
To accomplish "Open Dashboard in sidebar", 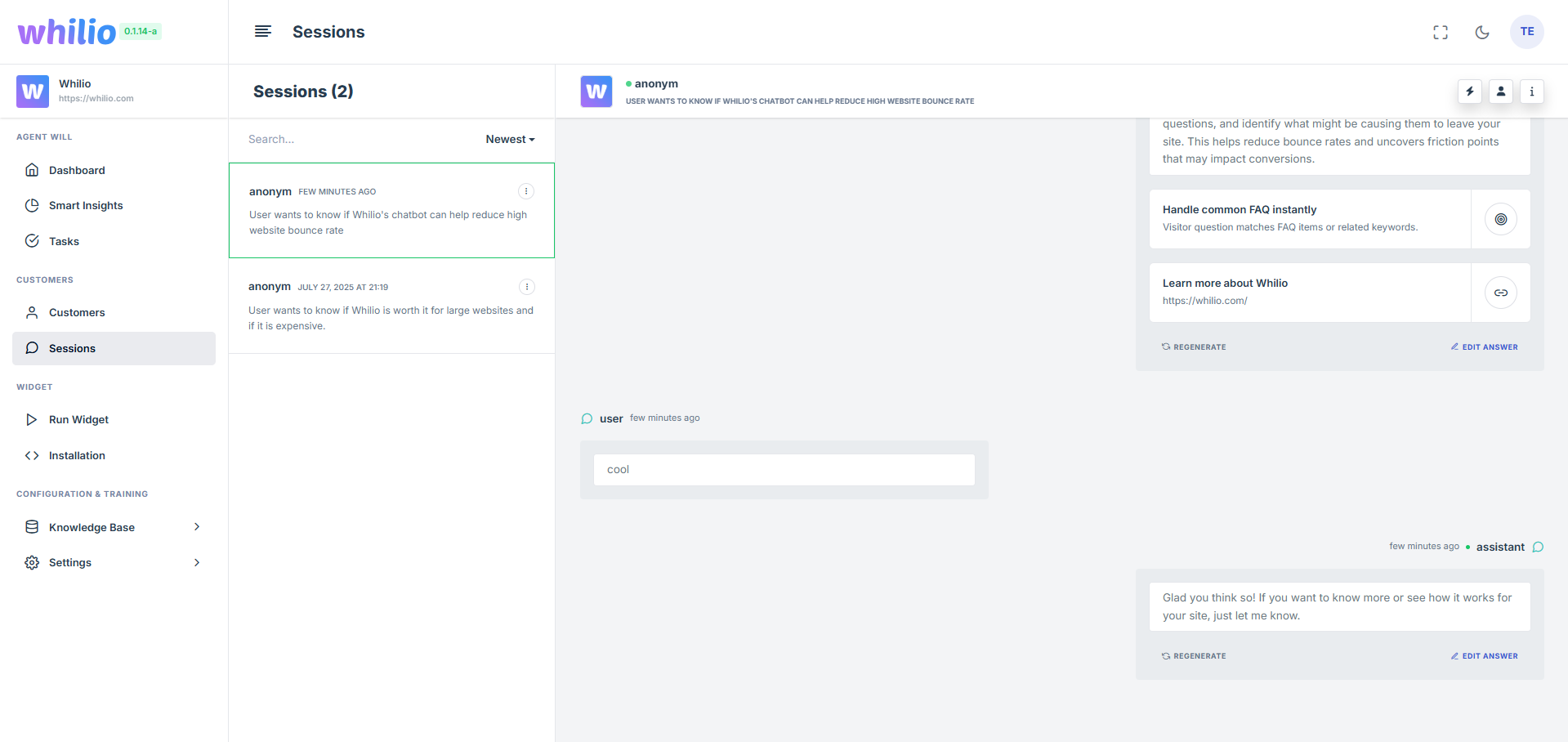I will pyautogui.click(x=114, y=170).
